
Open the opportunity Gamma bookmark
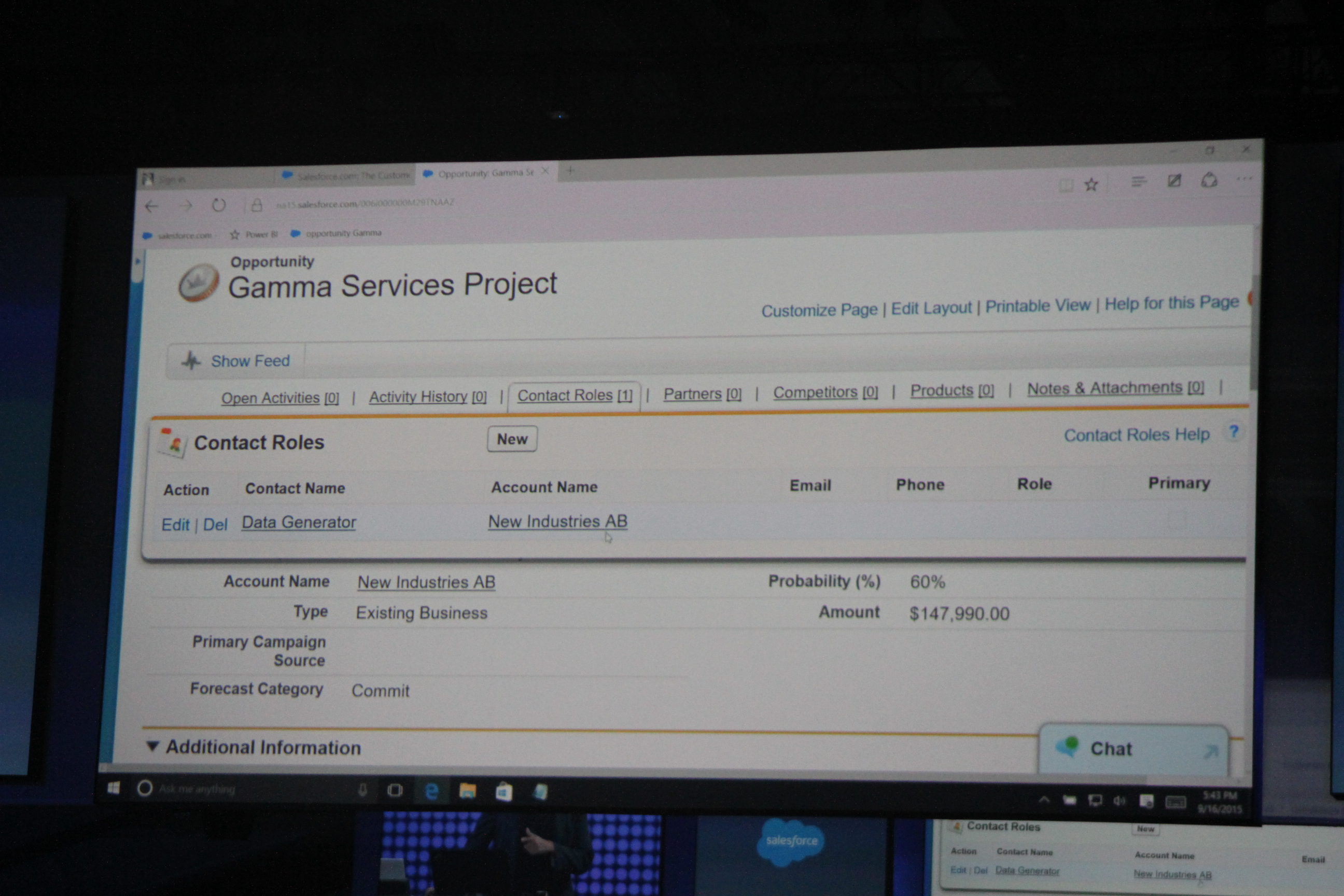(x=336, y=233)
